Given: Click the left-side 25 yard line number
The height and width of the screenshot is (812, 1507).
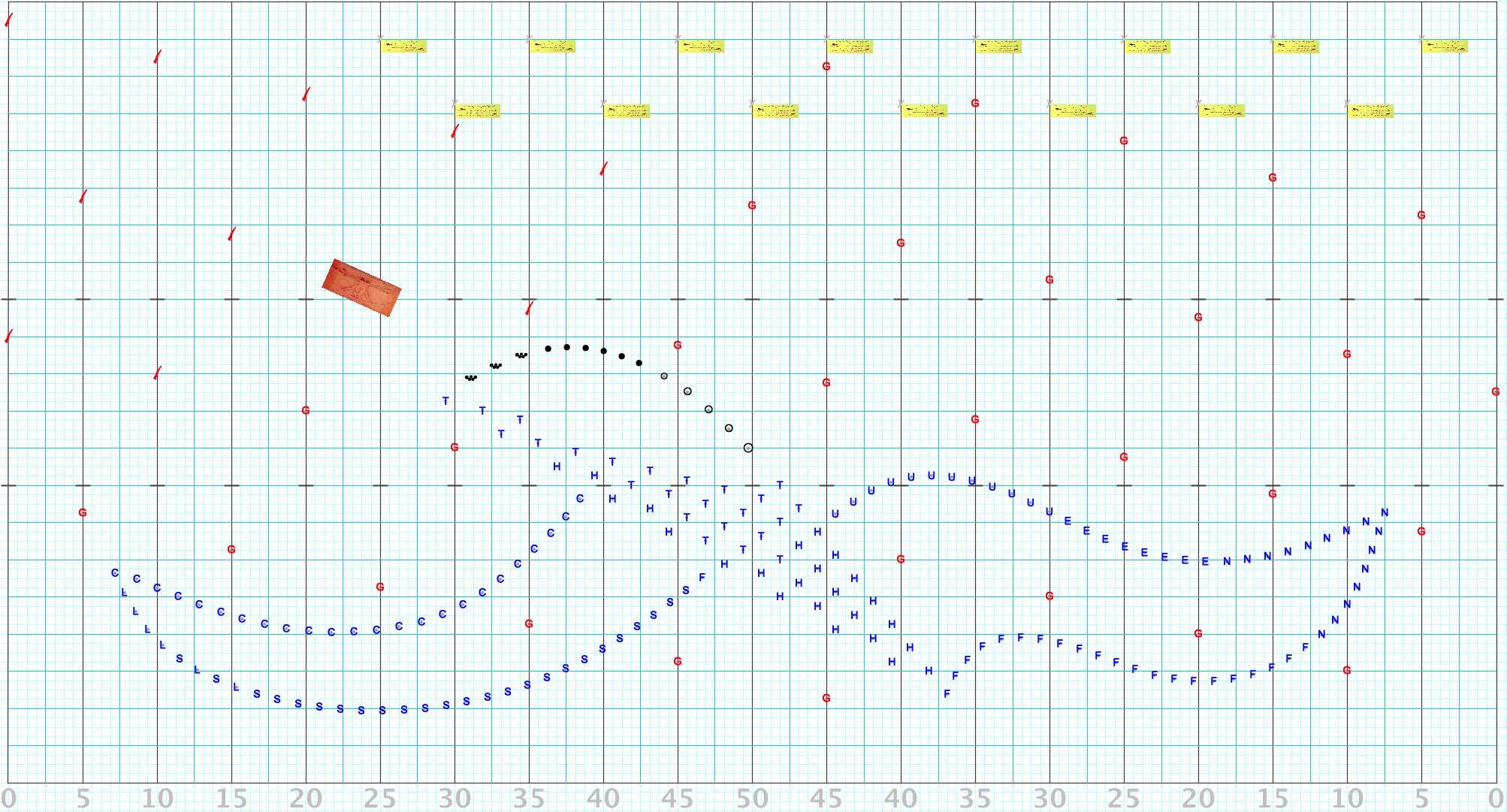Looking at the screenshot, I should click(380, 798).
